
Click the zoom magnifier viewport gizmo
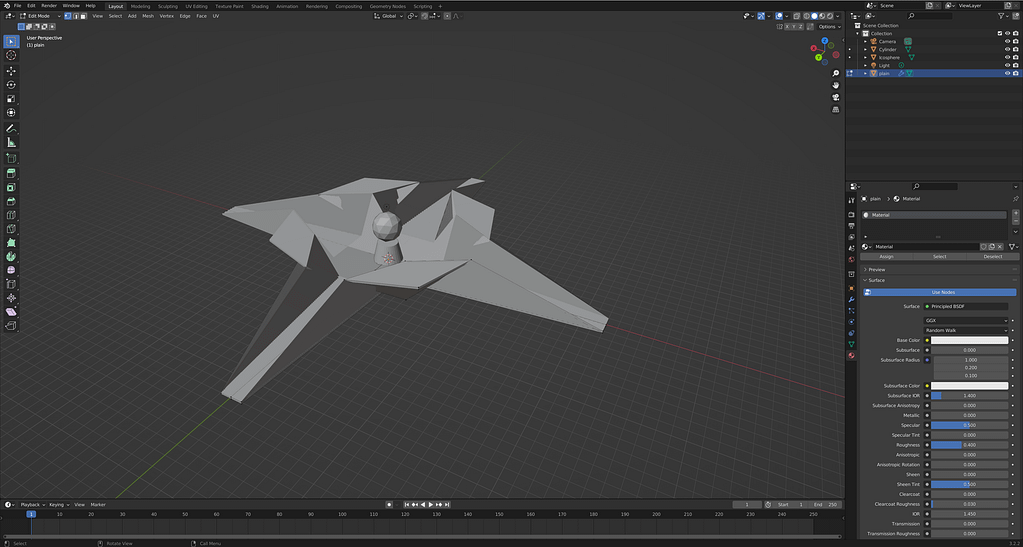click(835, 72)
